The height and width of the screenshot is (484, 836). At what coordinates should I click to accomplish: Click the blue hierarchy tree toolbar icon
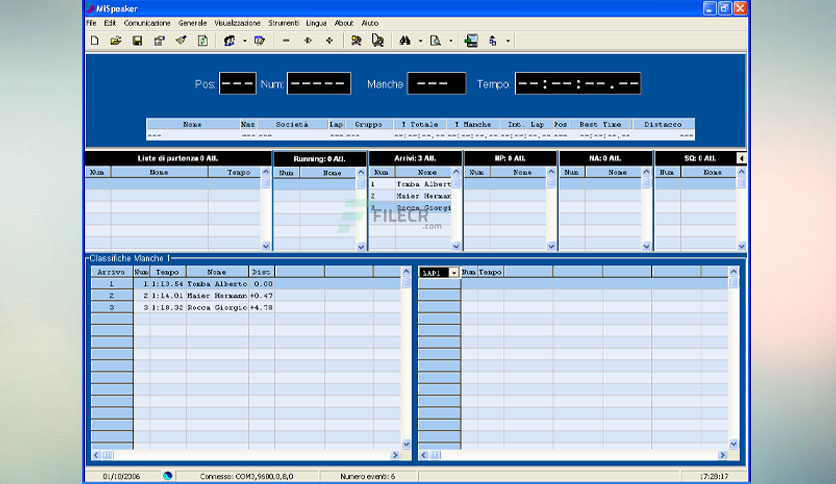(493, 41)
